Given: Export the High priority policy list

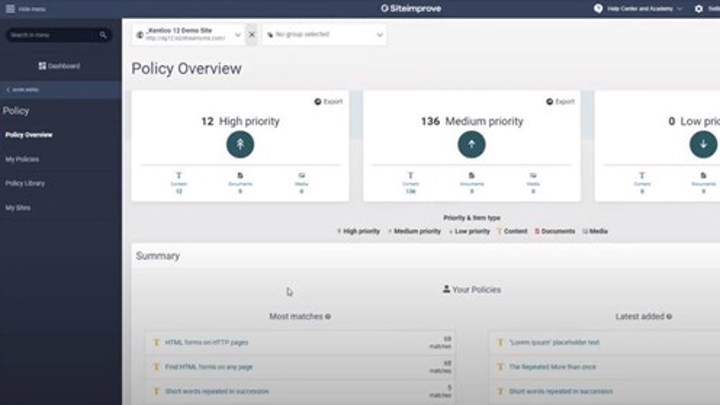Looking at the screenshot, I should tap(328, 101).
